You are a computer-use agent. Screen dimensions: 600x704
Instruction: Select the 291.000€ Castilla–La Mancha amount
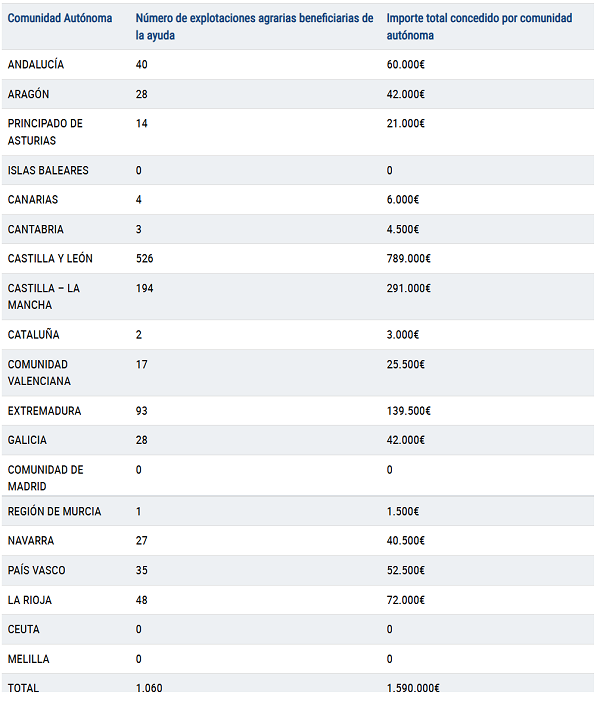click(409, 288)
